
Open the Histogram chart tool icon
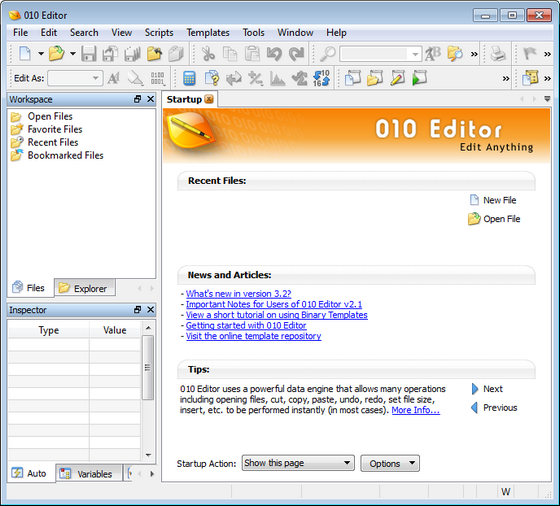[x=278, y=78]
